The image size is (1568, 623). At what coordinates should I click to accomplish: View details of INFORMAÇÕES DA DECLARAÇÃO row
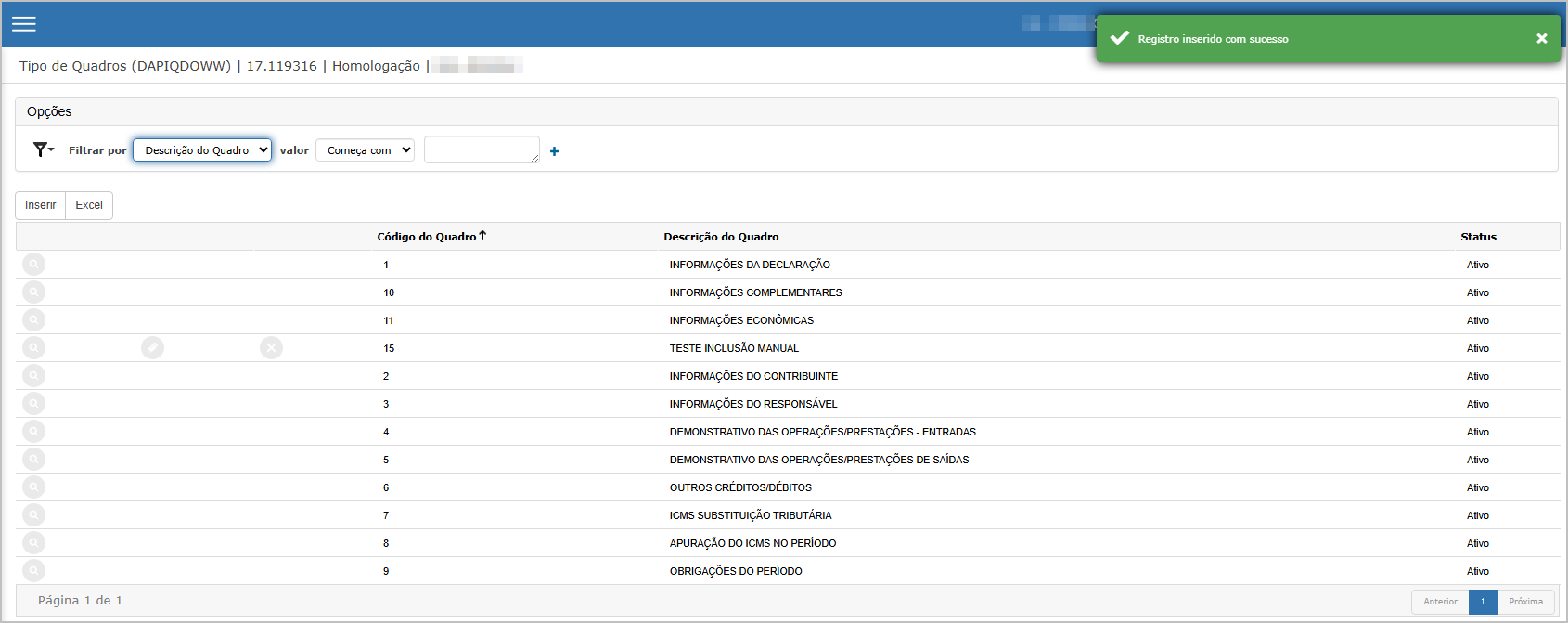pyautogui.click(x=33, y=265)
